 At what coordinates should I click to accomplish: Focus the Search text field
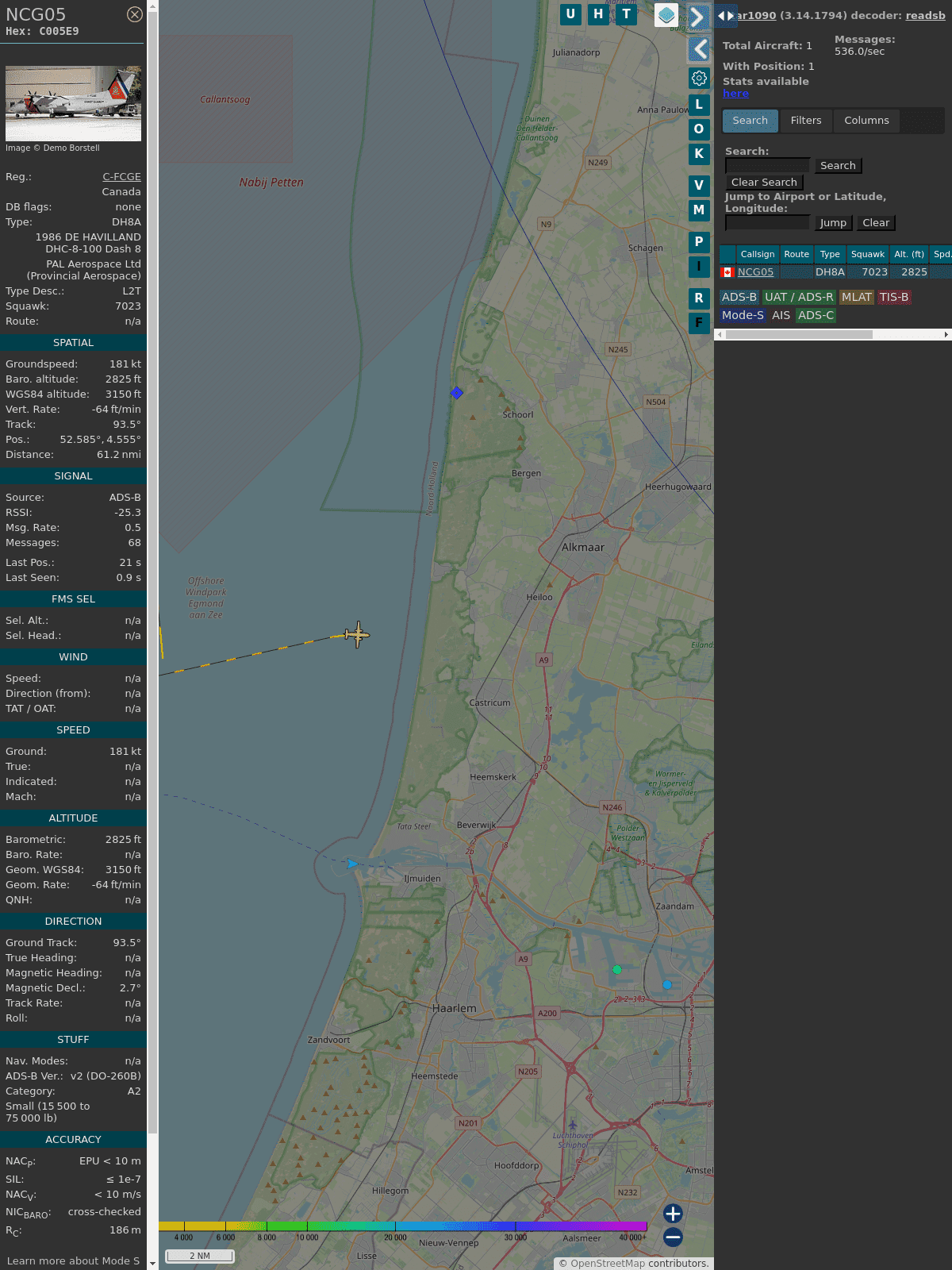pyautogui.click(x=768, y=165)
